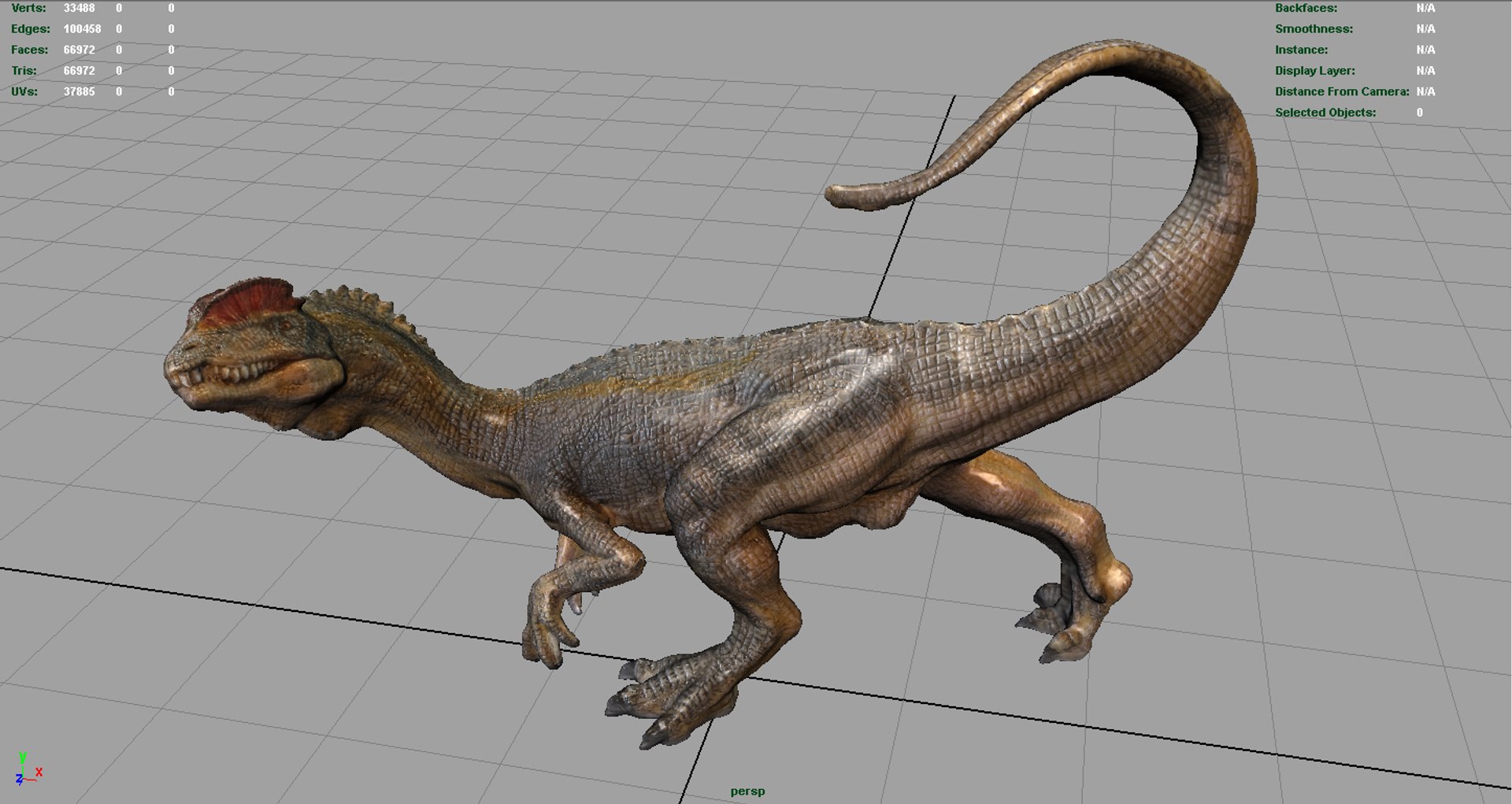The width and height of the screenshot is (1512, 804).
Task: Select the Verts label in the HUD
Action: 28,8
